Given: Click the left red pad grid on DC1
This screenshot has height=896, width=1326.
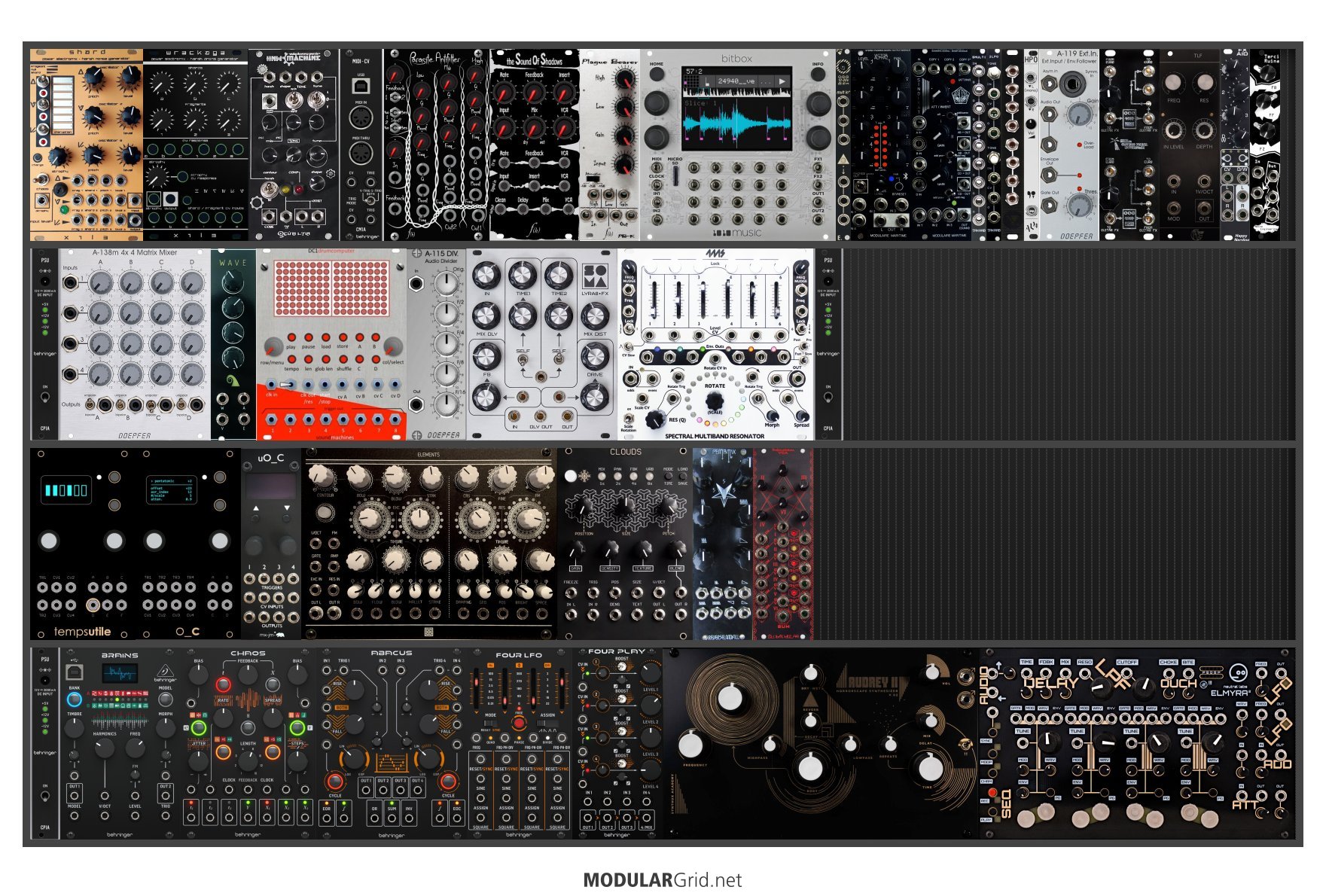Looking at the screenshot, I should pos(301,288).
